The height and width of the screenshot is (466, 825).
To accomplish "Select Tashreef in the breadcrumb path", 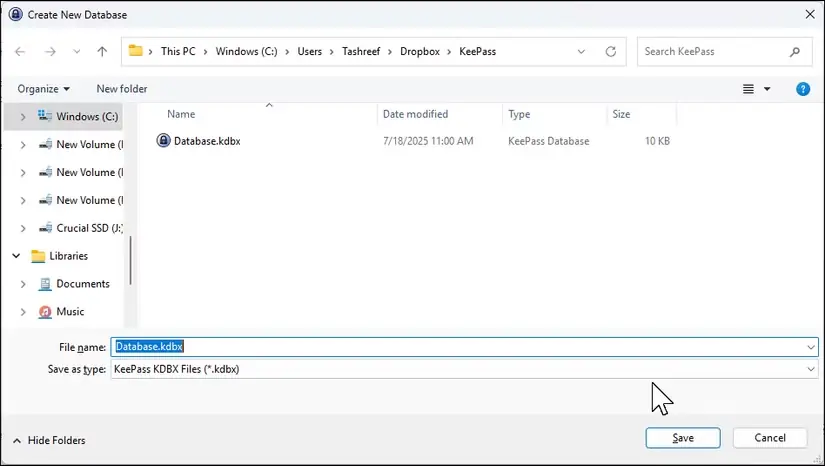I will (x=361, y=52).
